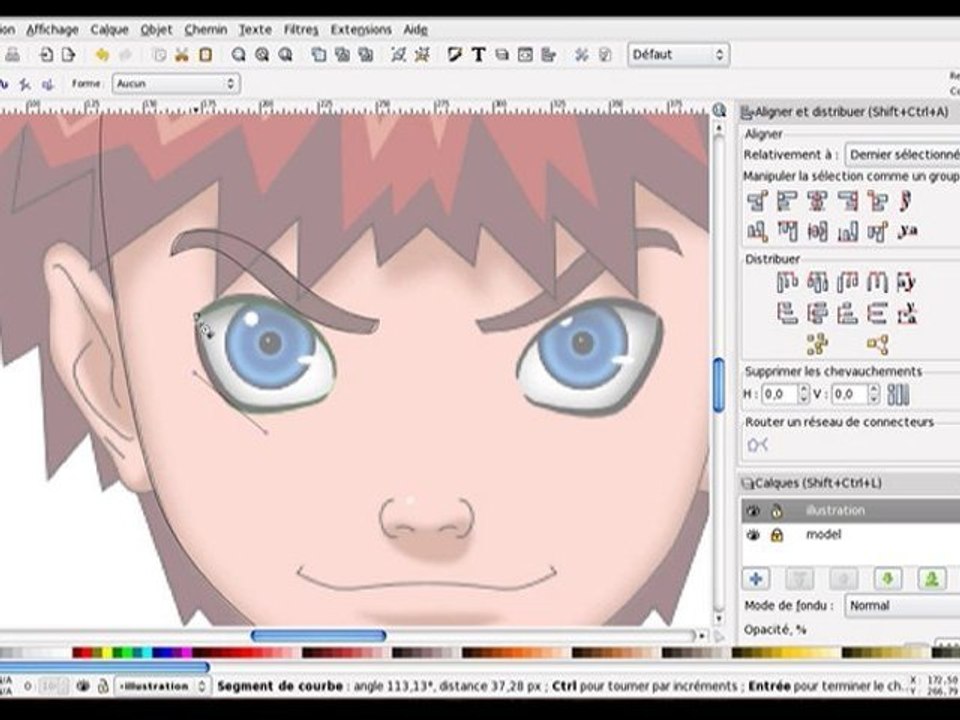This screenshot has width=960, height=720.
Task: Click the H overlap value field
Action: click(779, 394)
